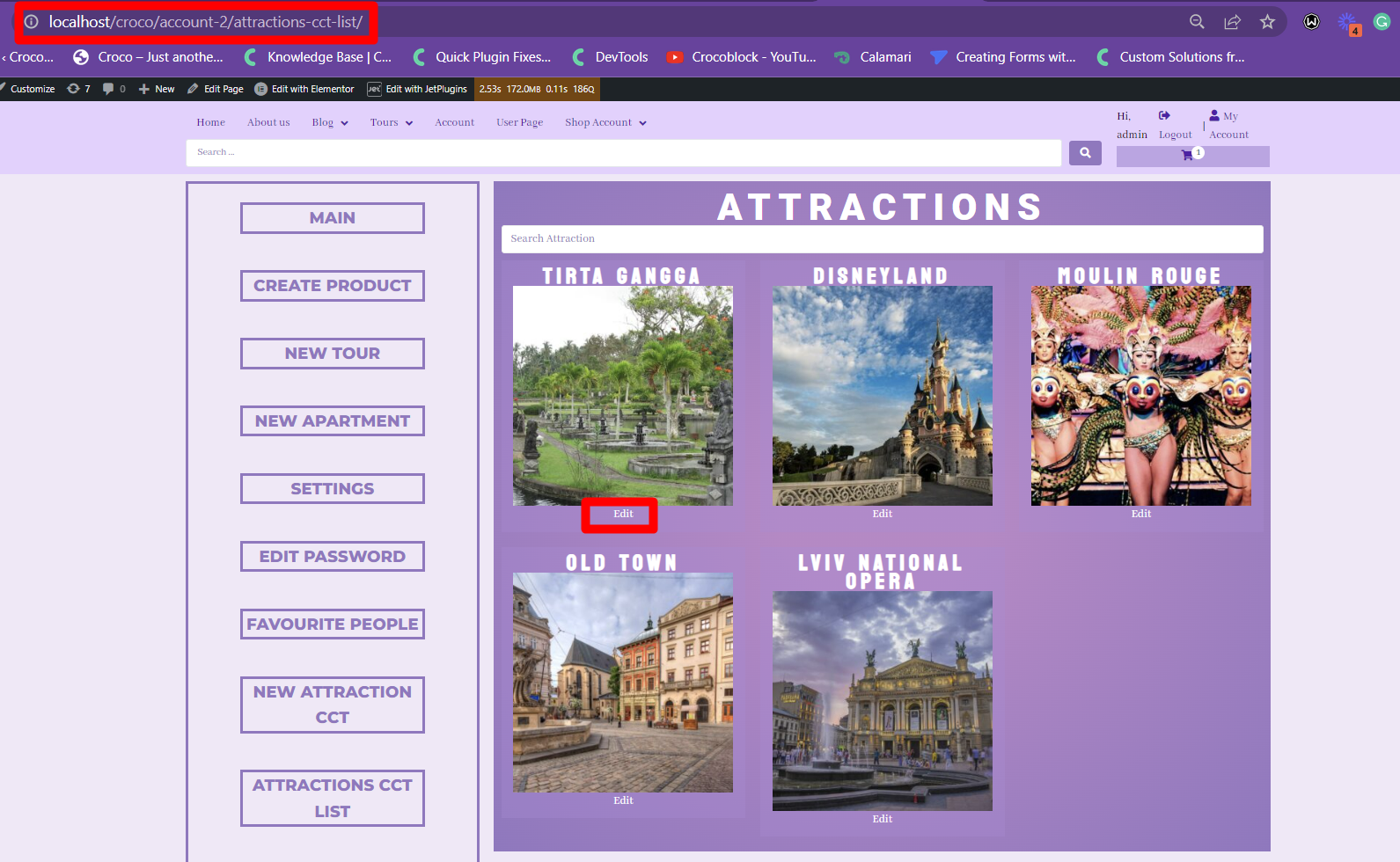Click the browser zoom magnifier icon
The image size is (1400, 862).
coord(1197,22)
